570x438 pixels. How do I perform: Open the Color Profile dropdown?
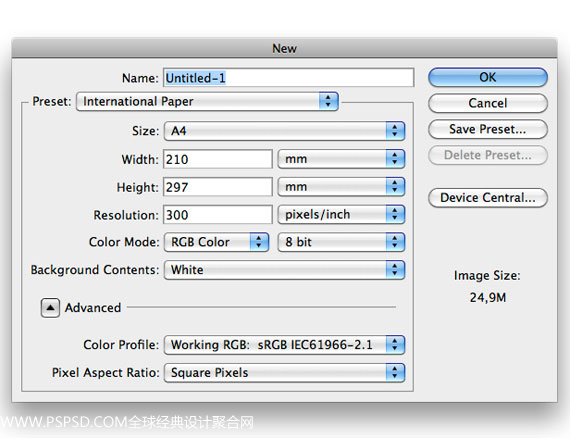click(284, 345)
